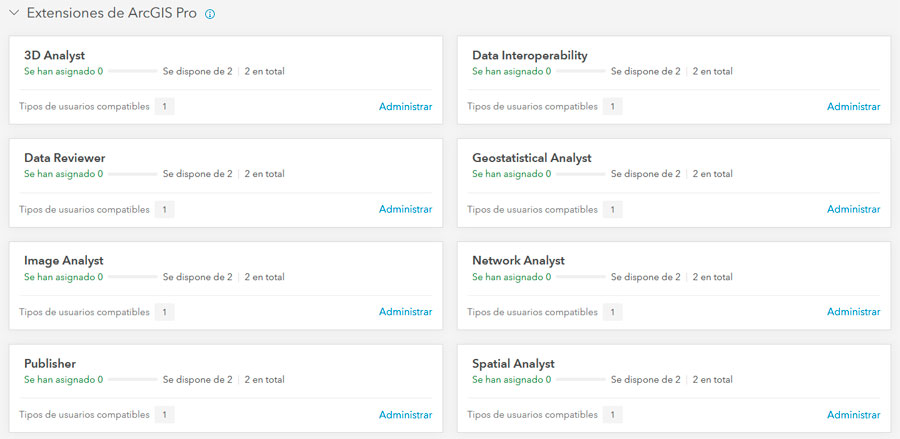Click 'Tipos de usuarios compatibles' label under 3D Analyst
The image size is (900, 439).
[x=84, y=107]
